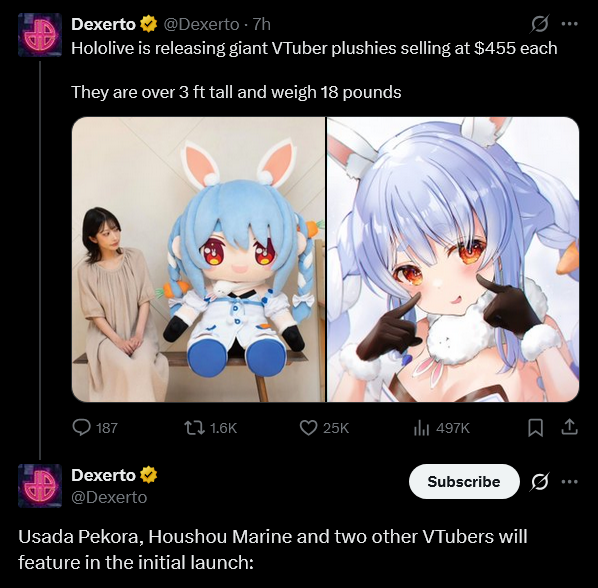Subscribe to Dexerto
Image resolution: width=598 pixels, height=588 pixels.
click(464, 482)
